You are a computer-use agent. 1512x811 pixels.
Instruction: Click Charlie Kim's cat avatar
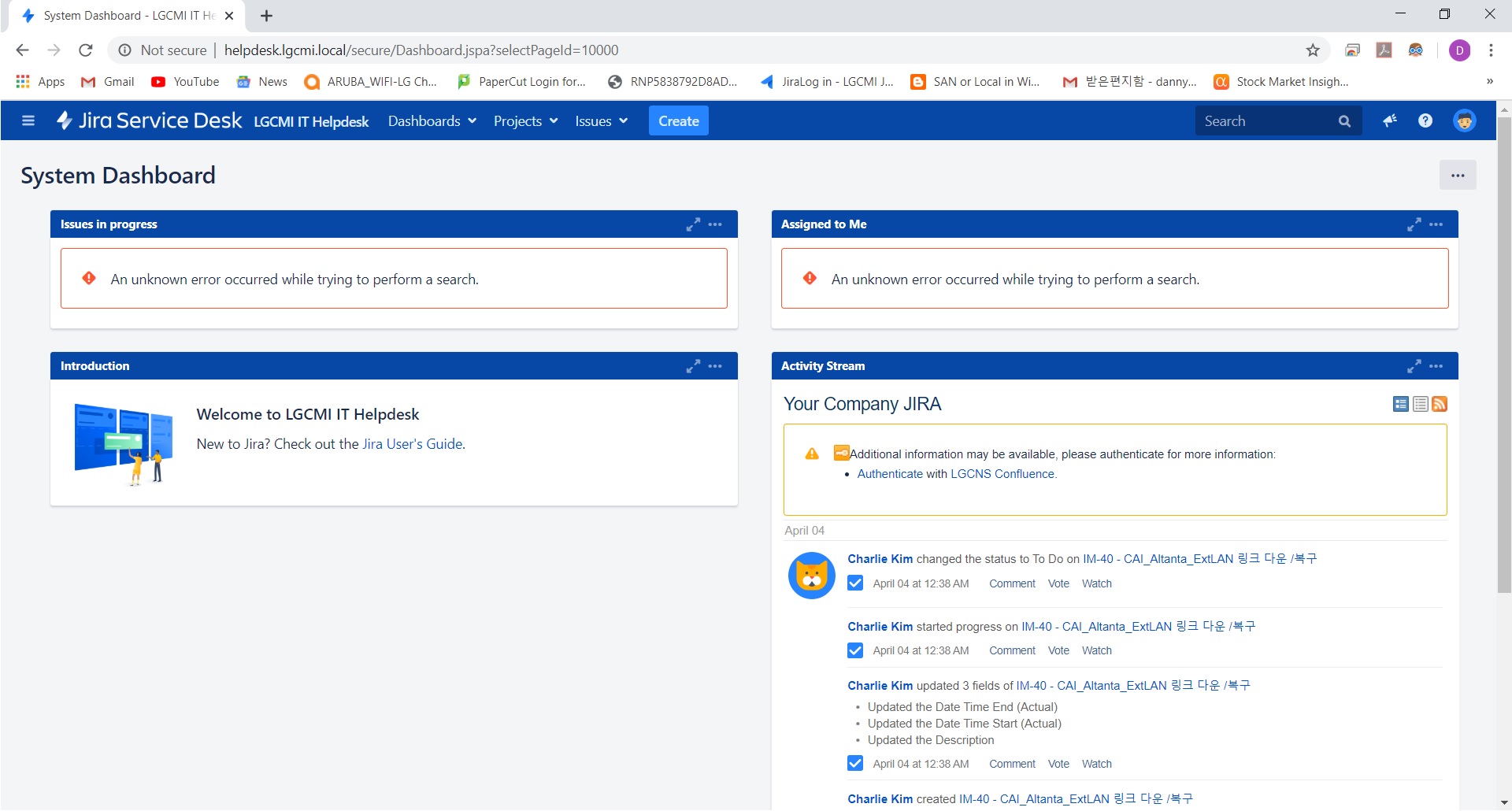[812, 576]
